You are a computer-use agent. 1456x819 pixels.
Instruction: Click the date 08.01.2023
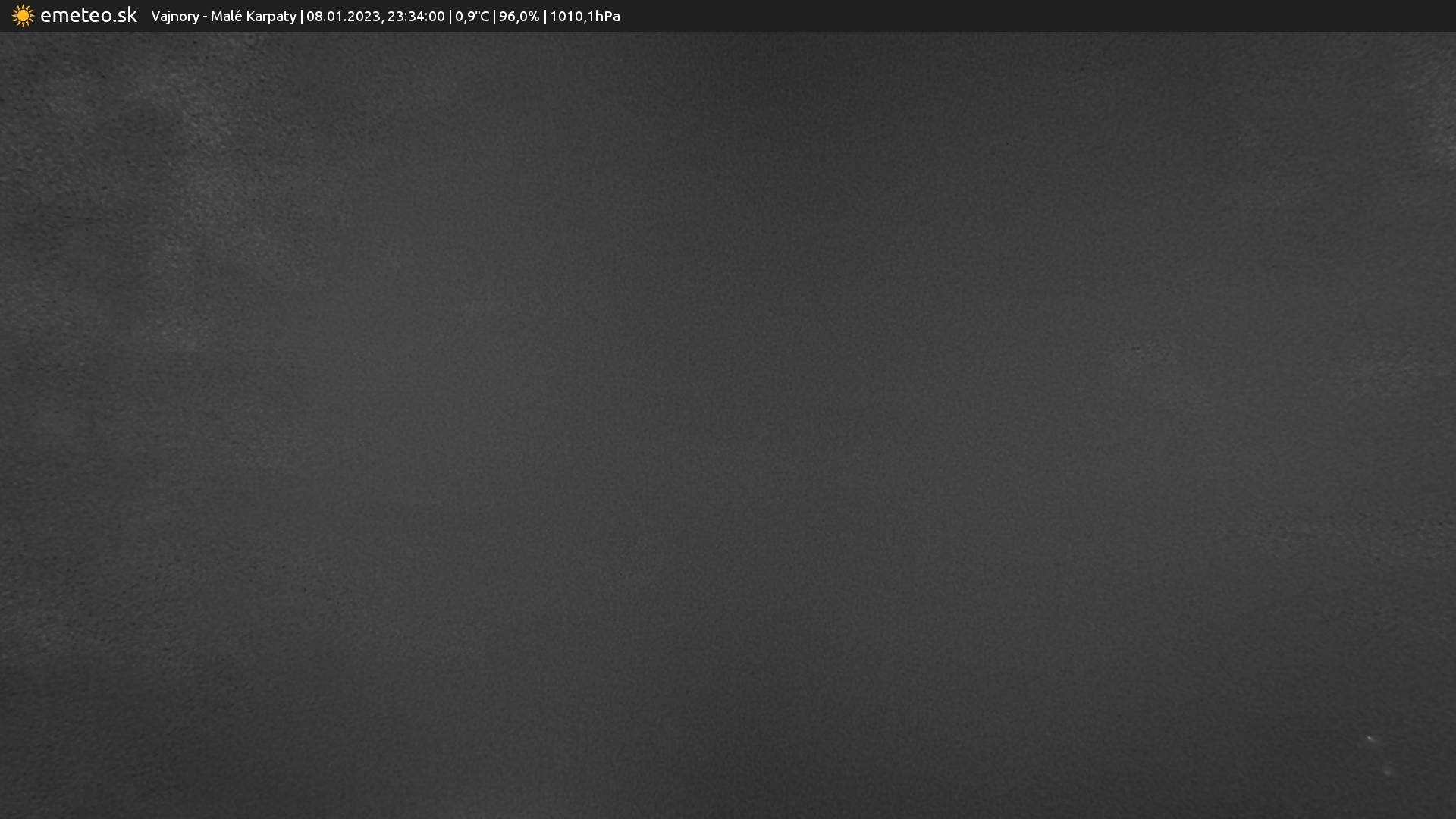pyautogui.click(x=343, y=17)
